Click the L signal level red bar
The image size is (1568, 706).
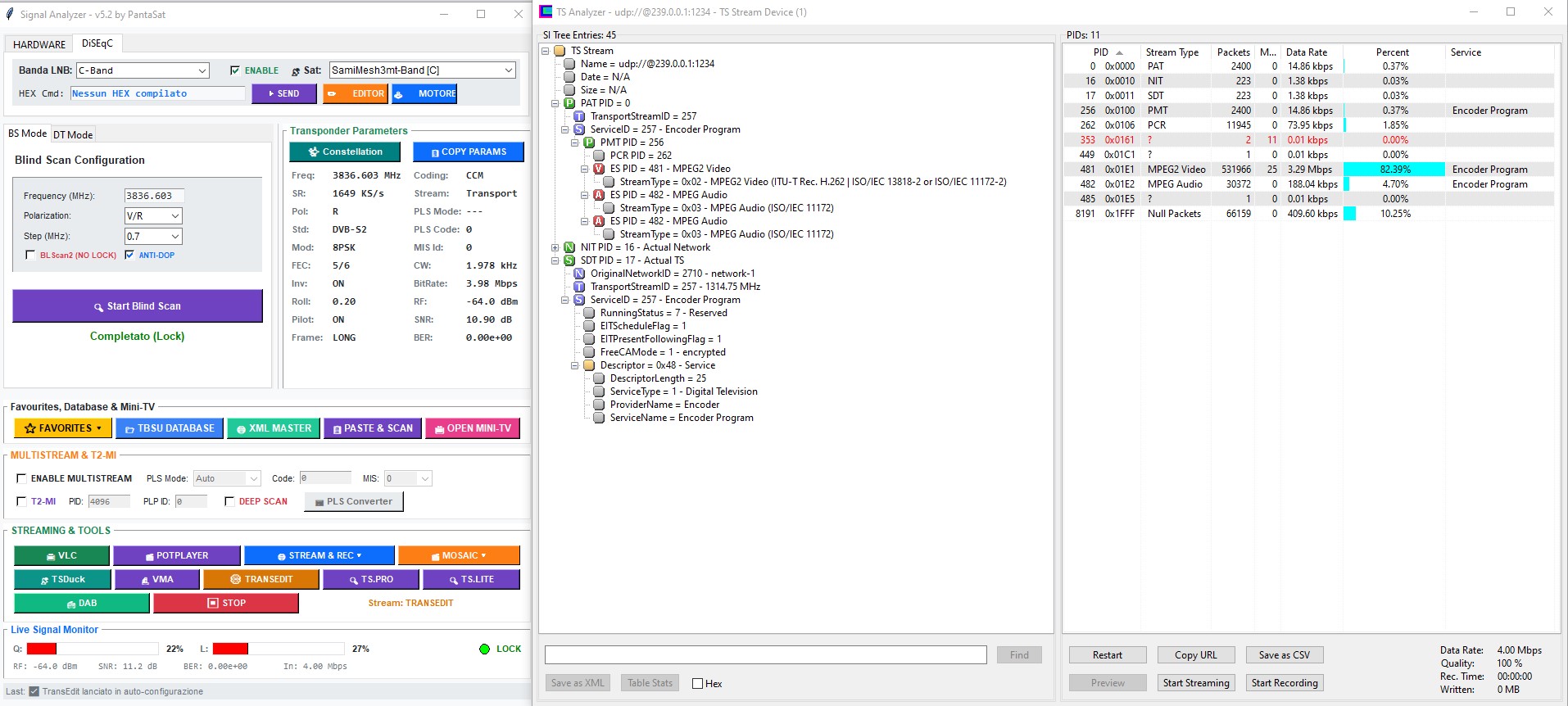[x=230, y=649]
